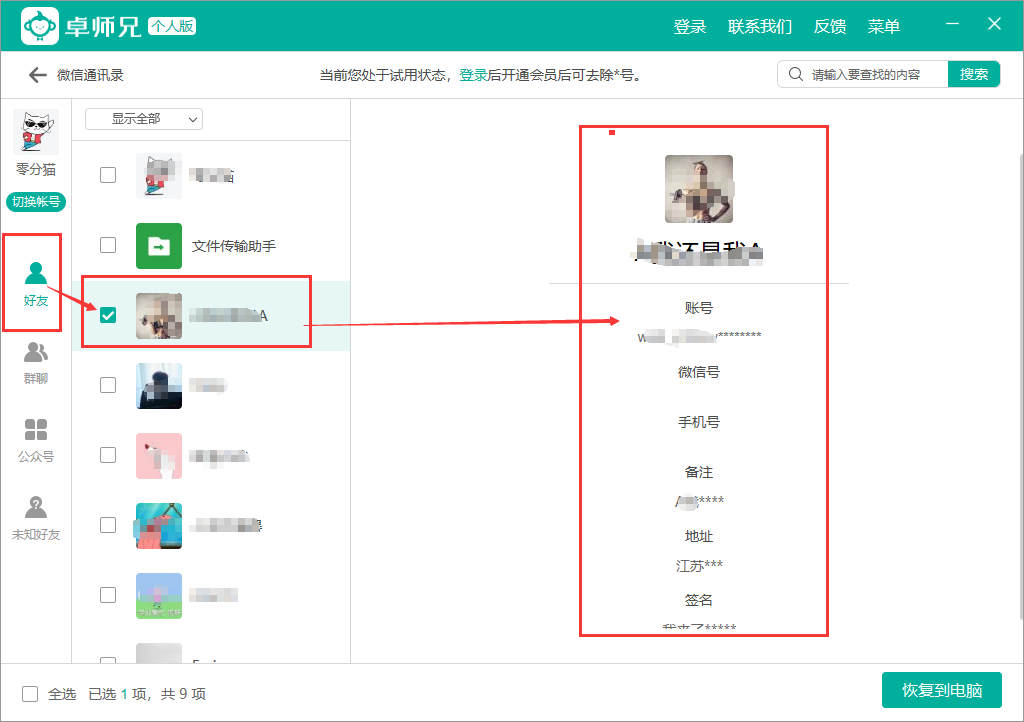Open the 公众号 official accounts section
The width and height of the screenshot is (1024, 722).
coord(35,441)
